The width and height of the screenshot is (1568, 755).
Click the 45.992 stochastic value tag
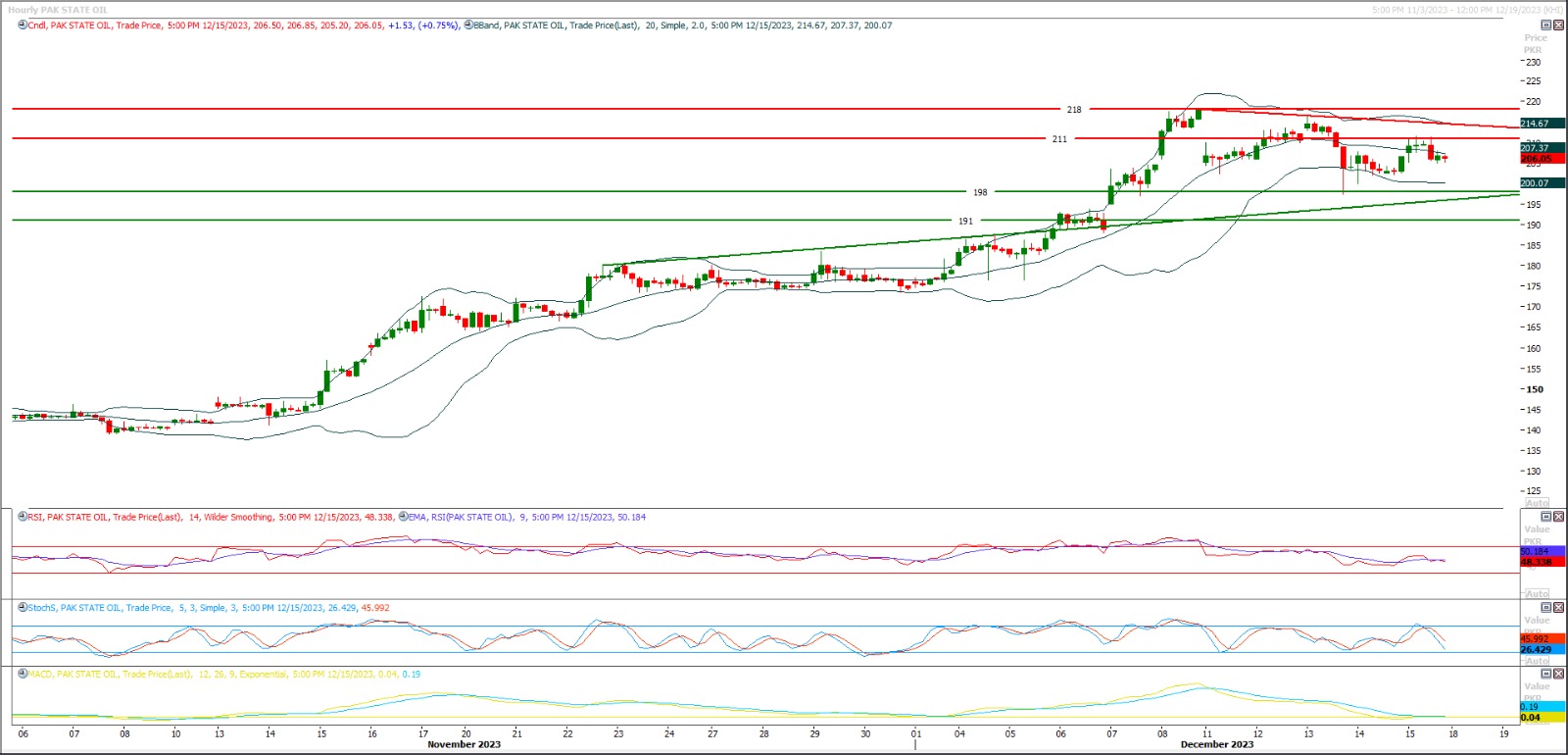[x=1543, y=639]
